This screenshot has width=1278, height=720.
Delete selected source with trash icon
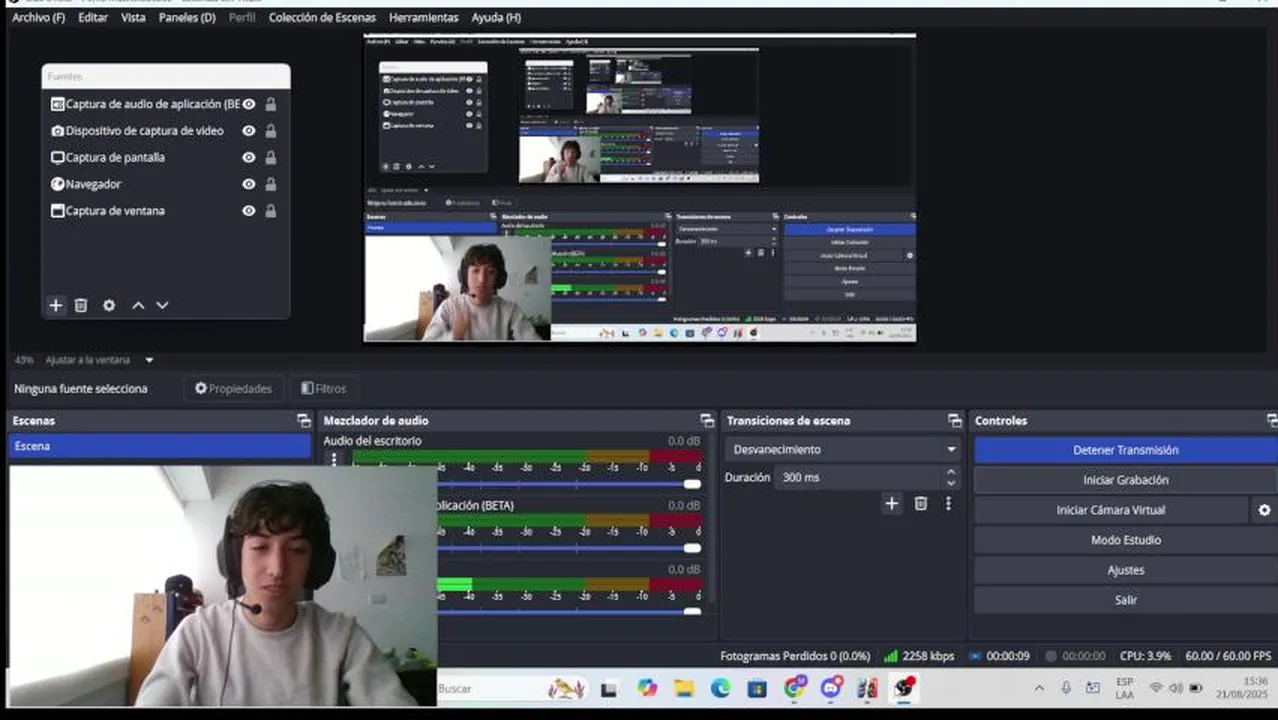point(82,305)
